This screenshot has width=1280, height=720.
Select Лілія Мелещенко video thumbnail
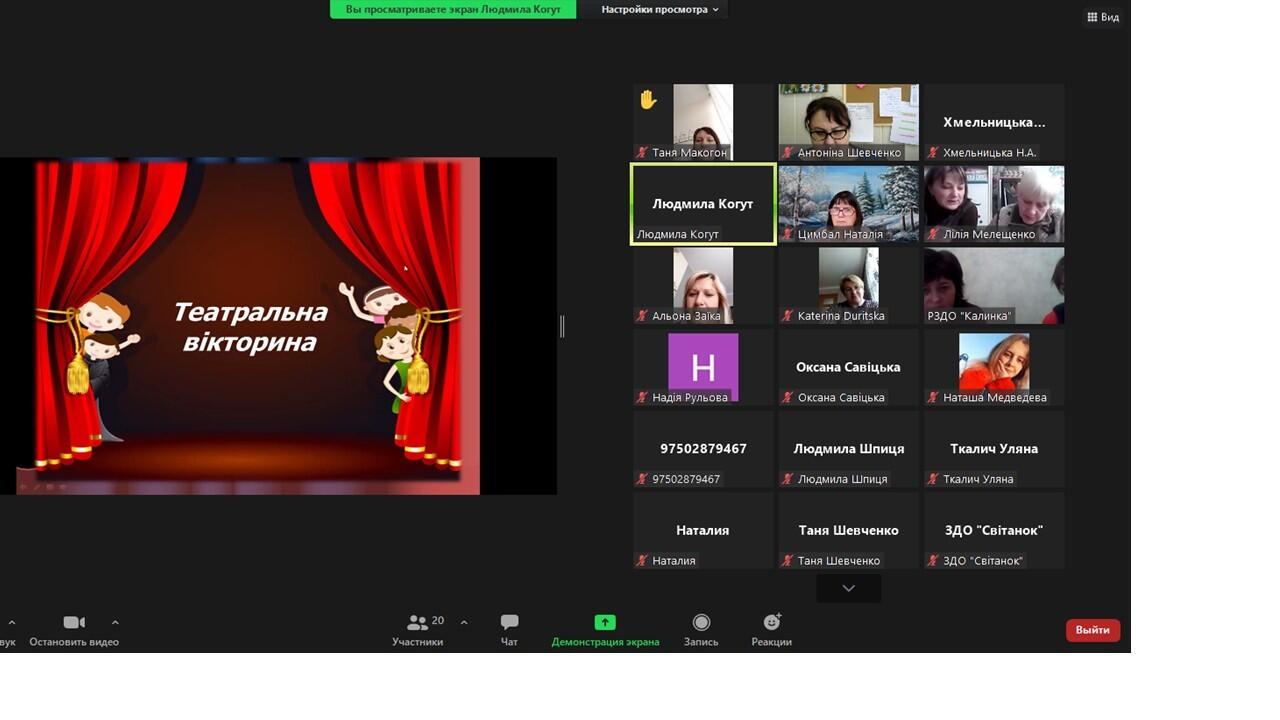click(x=994, y=204)
